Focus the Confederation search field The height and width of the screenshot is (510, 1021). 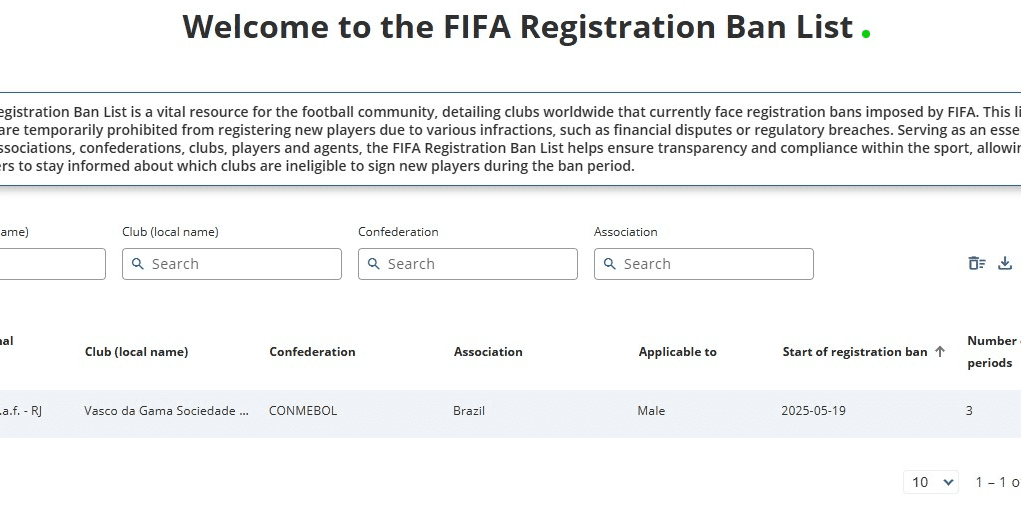tap(468, 264)
